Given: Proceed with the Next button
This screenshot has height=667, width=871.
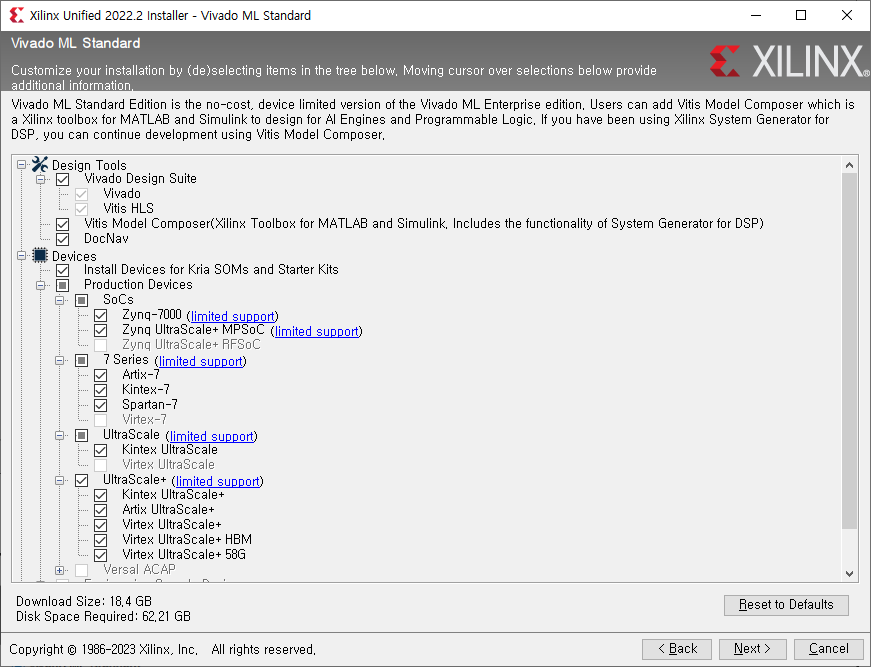Looking at the screenshot, I should [x=753, y=649].
